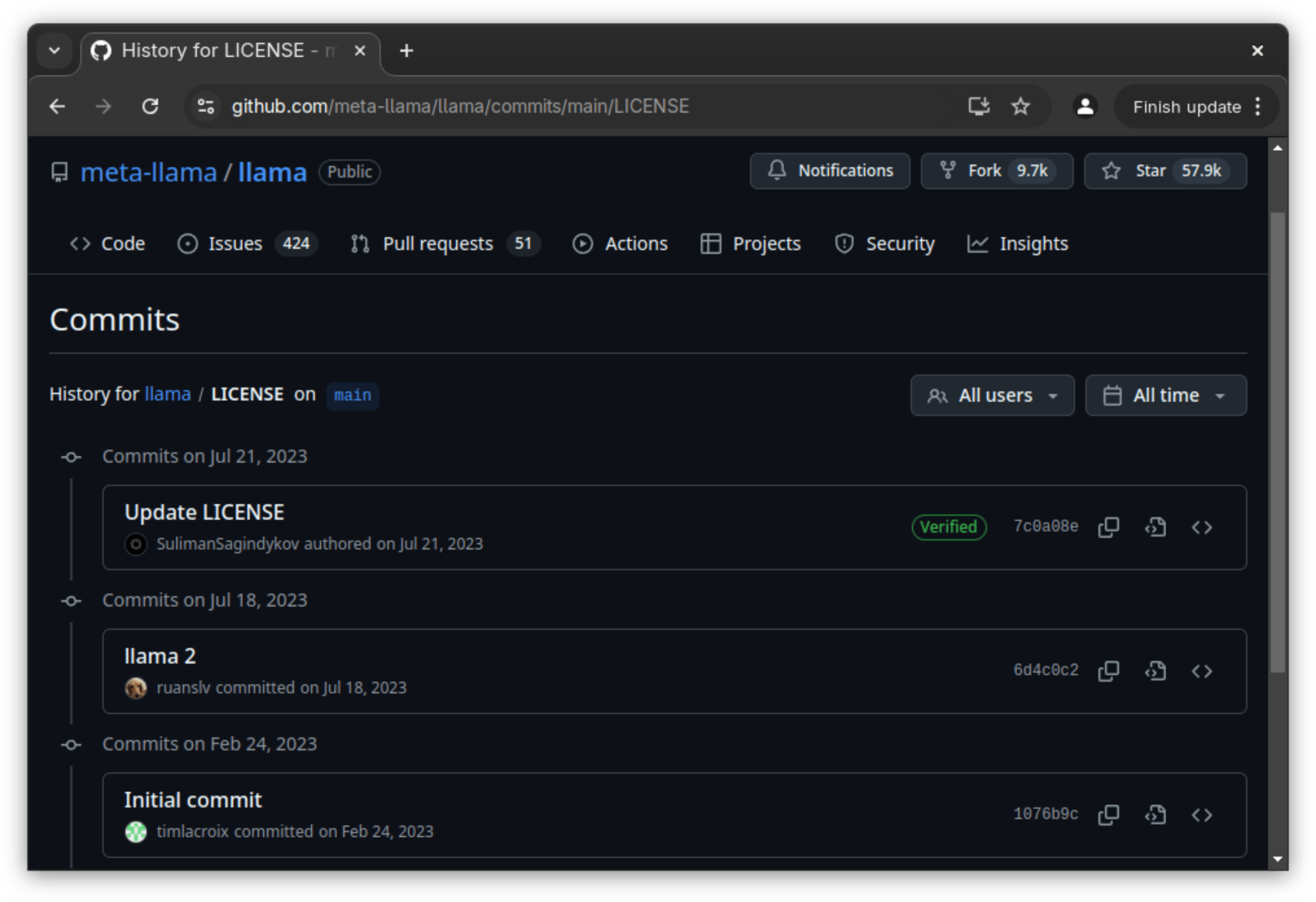
Task: Fork the llama repository
Action: [997, 171]
